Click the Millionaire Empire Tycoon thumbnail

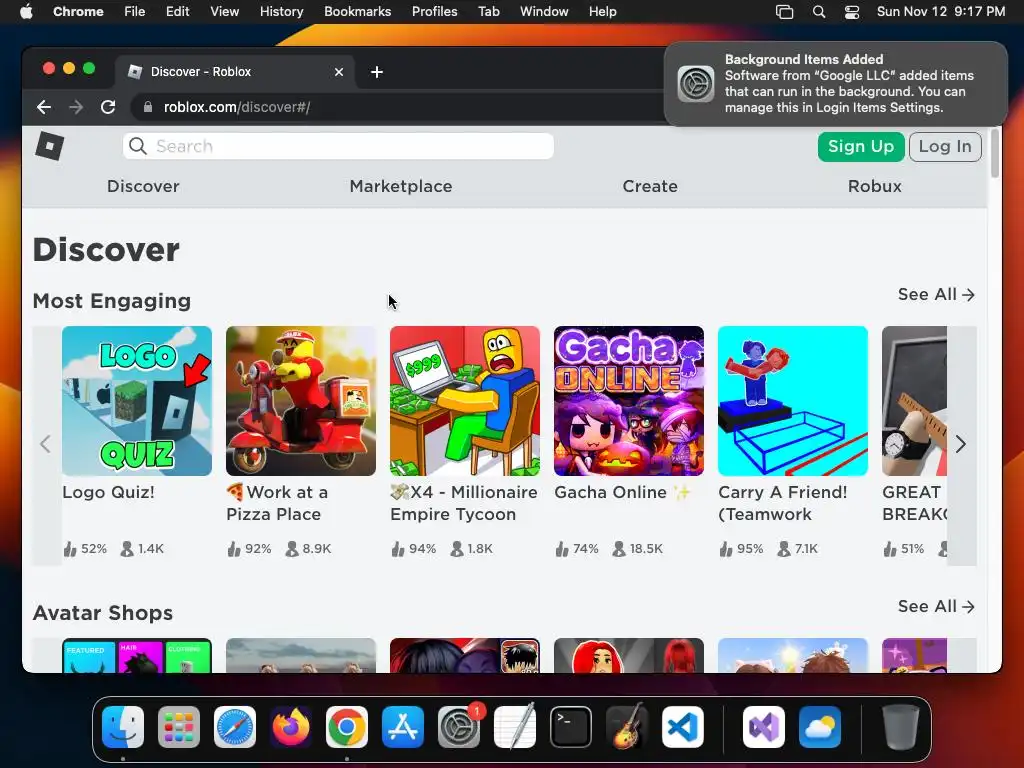(465, 401)
